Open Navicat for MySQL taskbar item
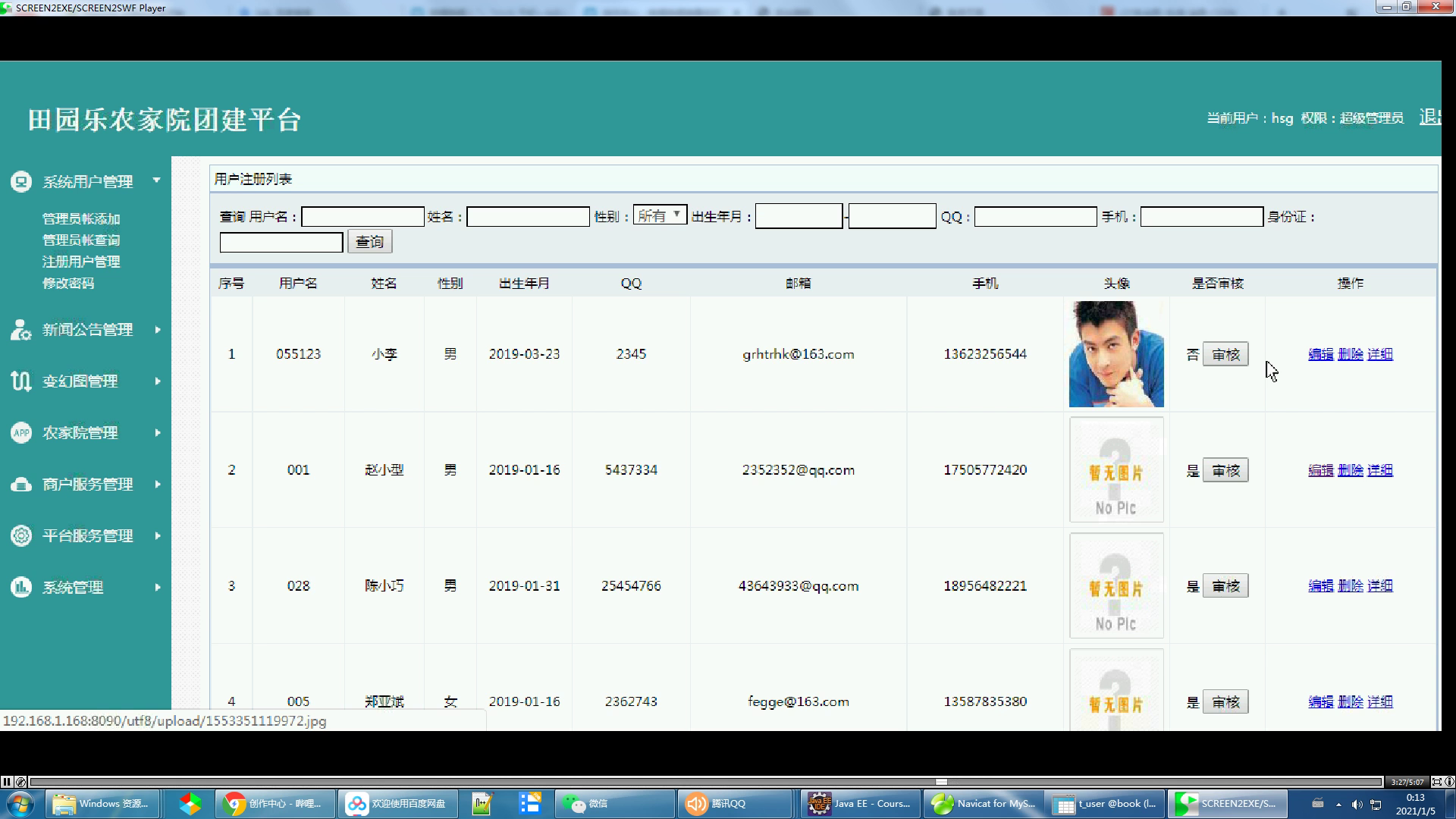Viewport: 1456px width, 819px height. (984, 804)
